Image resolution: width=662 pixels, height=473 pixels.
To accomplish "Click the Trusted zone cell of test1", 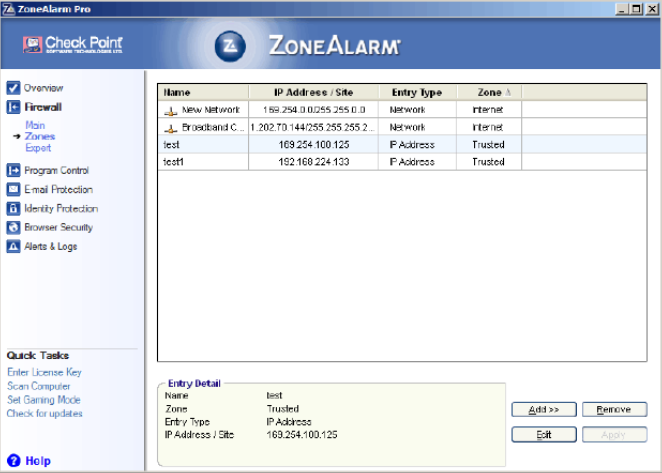I will tap(488, 162).
